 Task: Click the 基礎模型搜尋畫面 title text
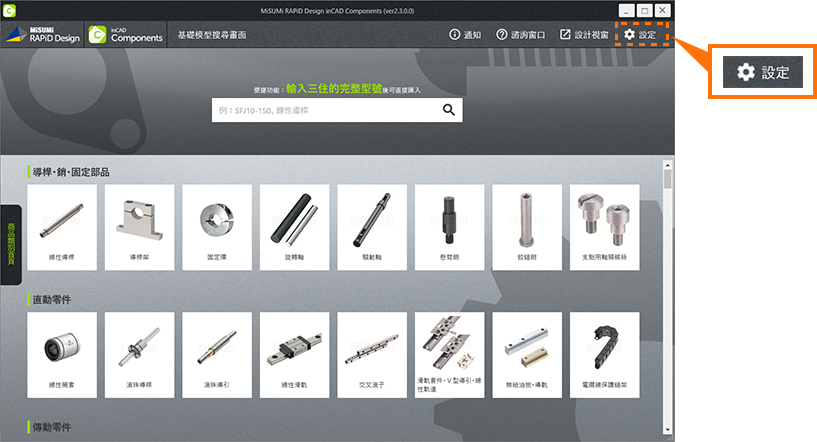pyautogui.click(x=212, y=34)
